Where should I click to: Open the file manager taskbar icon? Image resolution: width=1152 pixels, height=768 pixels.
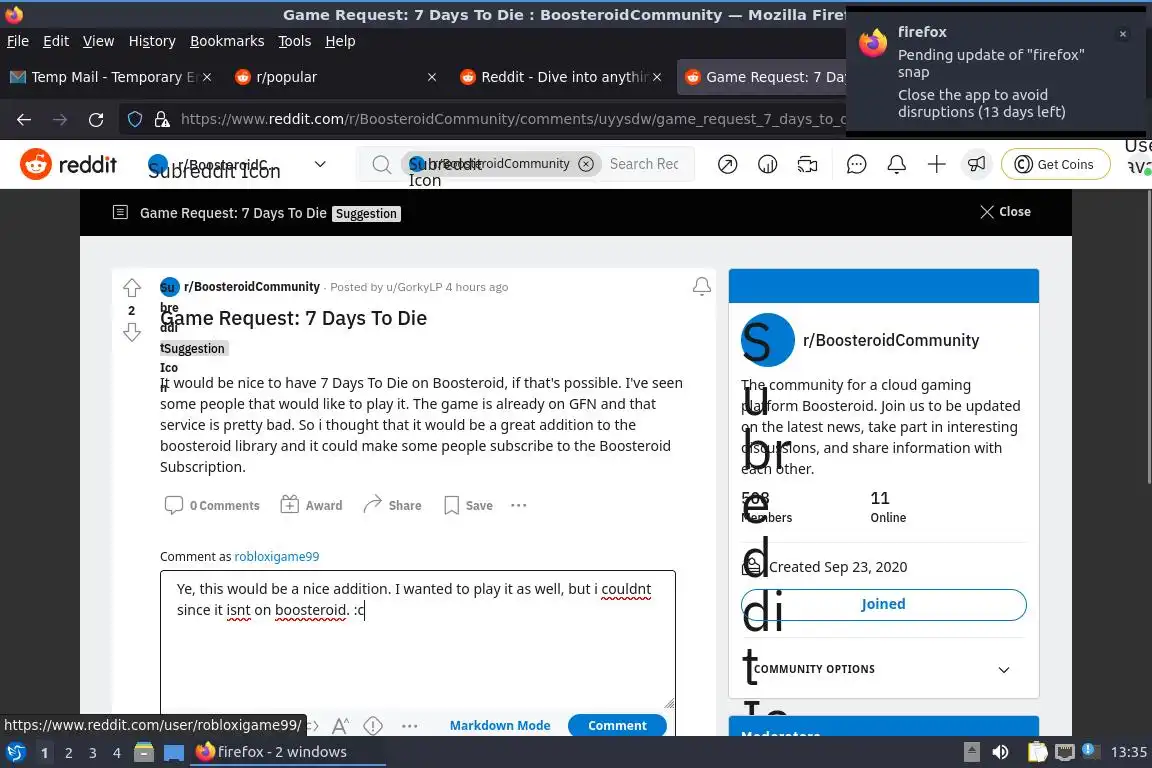point(144,752)
